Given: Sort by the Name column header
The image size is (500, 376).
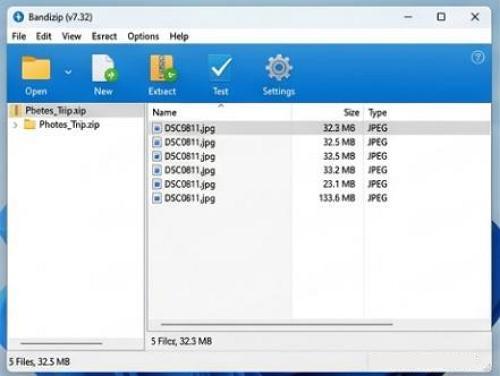Looking at the screenshot, I should 164,113.
